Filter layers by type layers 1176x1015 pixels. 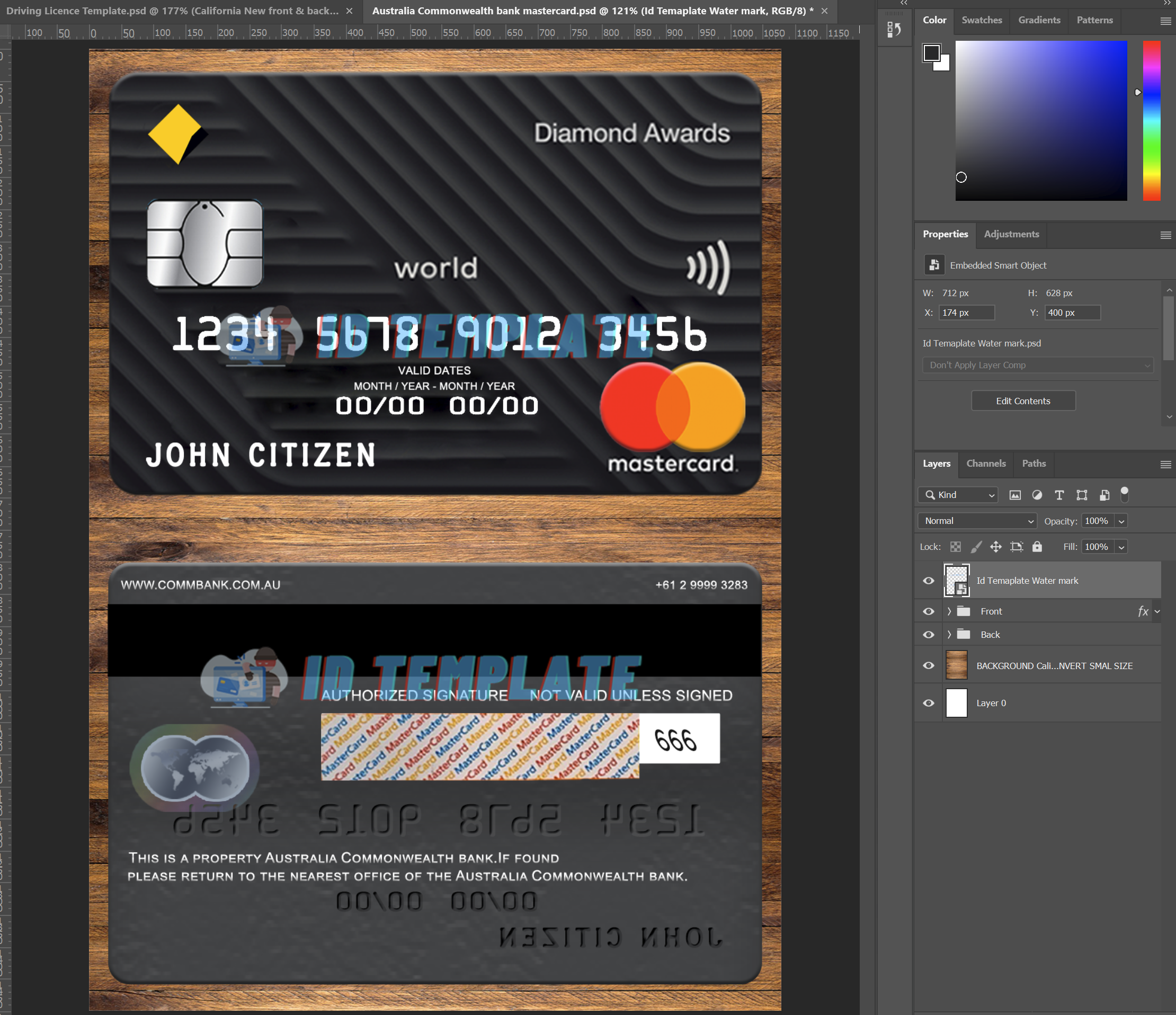pos(1059,495)
